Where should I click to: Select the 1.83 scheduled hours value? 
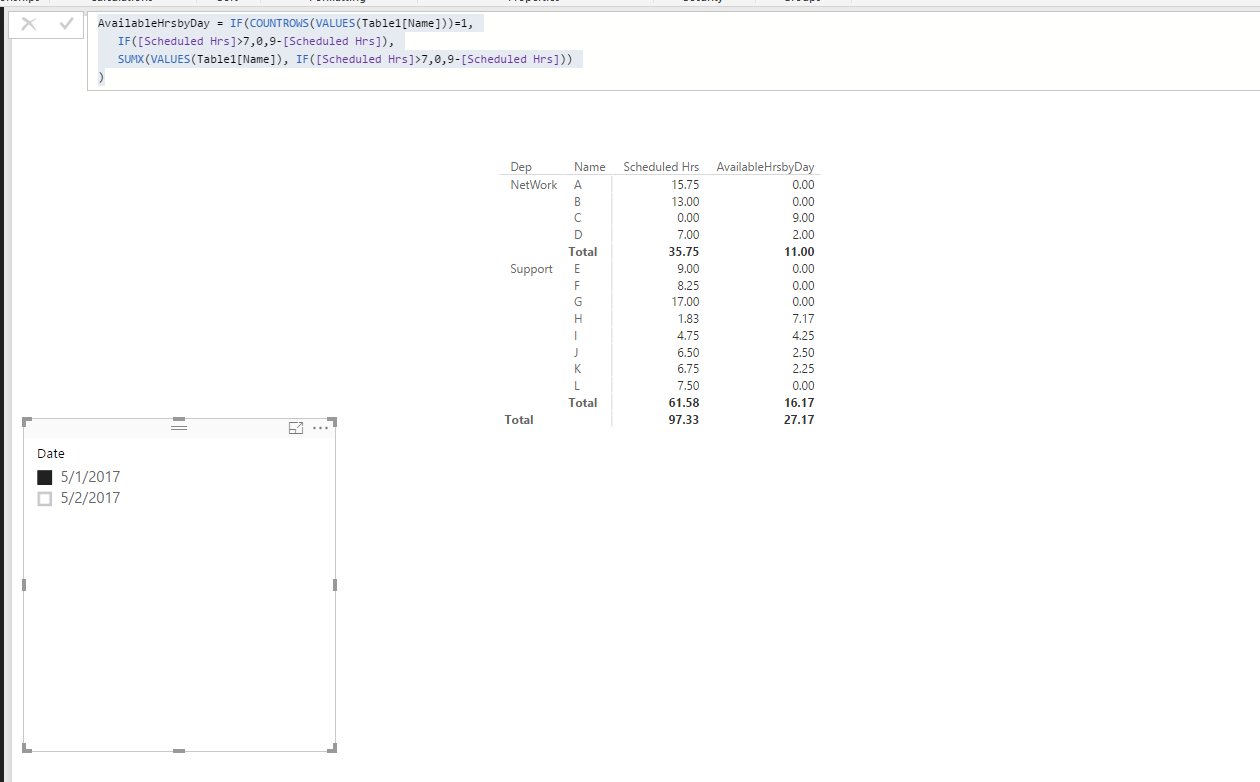pyautogui.click(x=688, y=319)
